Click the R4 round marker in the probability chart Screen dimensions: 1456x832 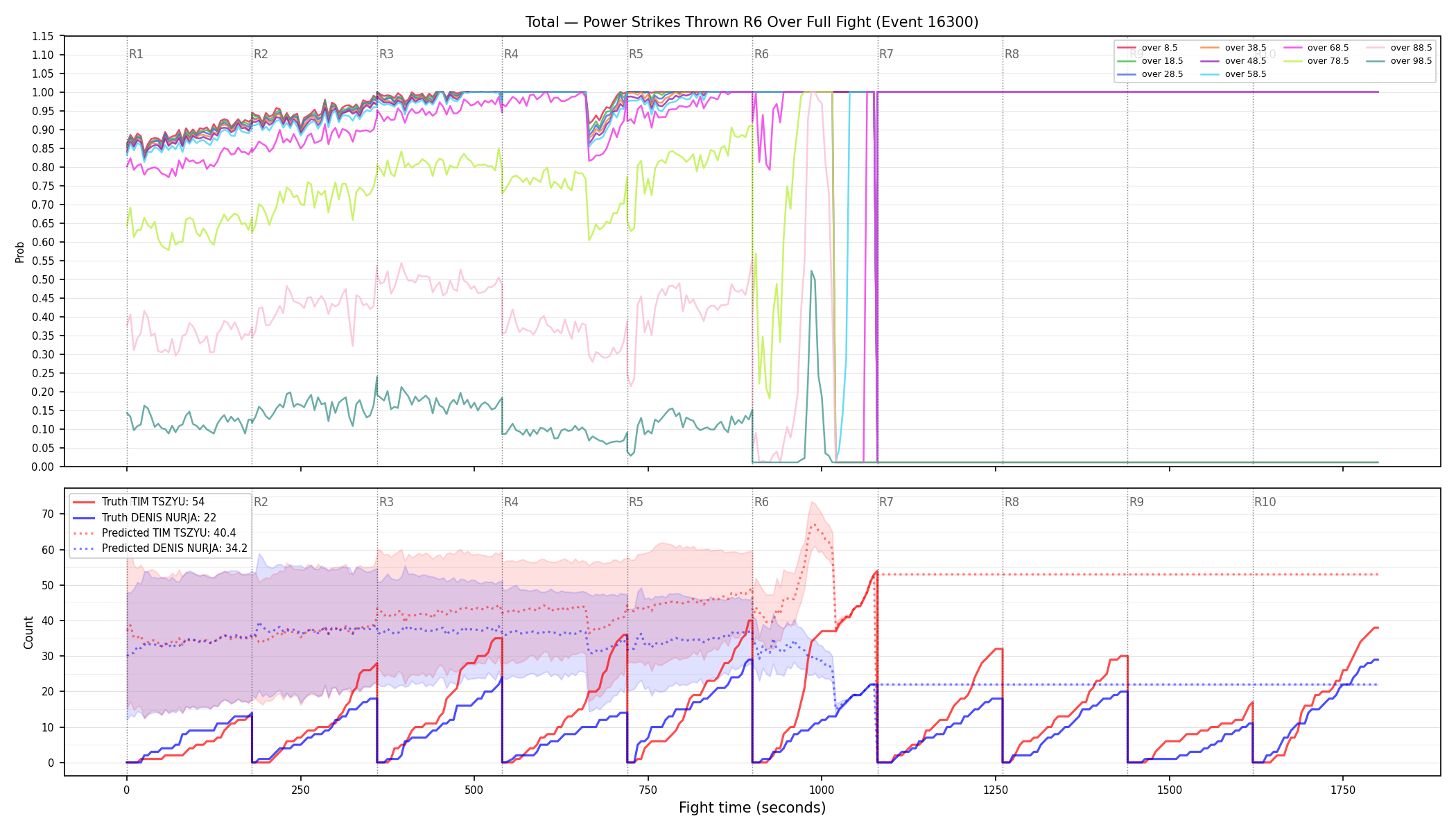point(511,54)
